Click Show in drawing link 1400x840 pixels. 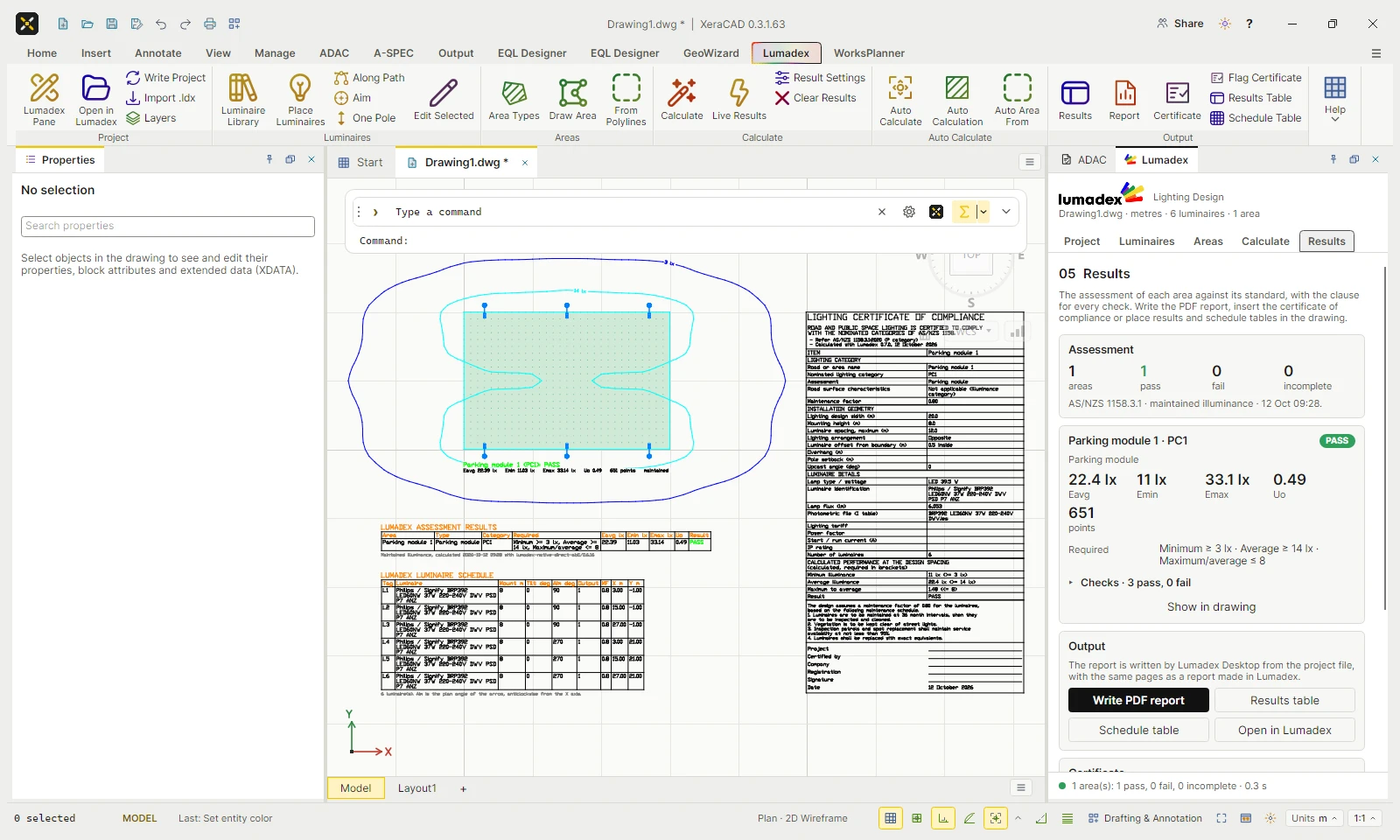click(x=1211, y=606)
